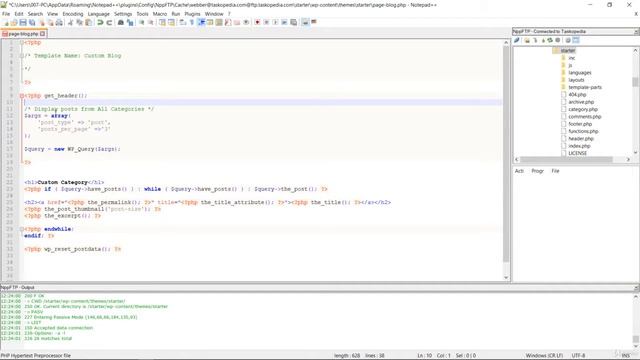Open the Macro menu

[160, 14]
